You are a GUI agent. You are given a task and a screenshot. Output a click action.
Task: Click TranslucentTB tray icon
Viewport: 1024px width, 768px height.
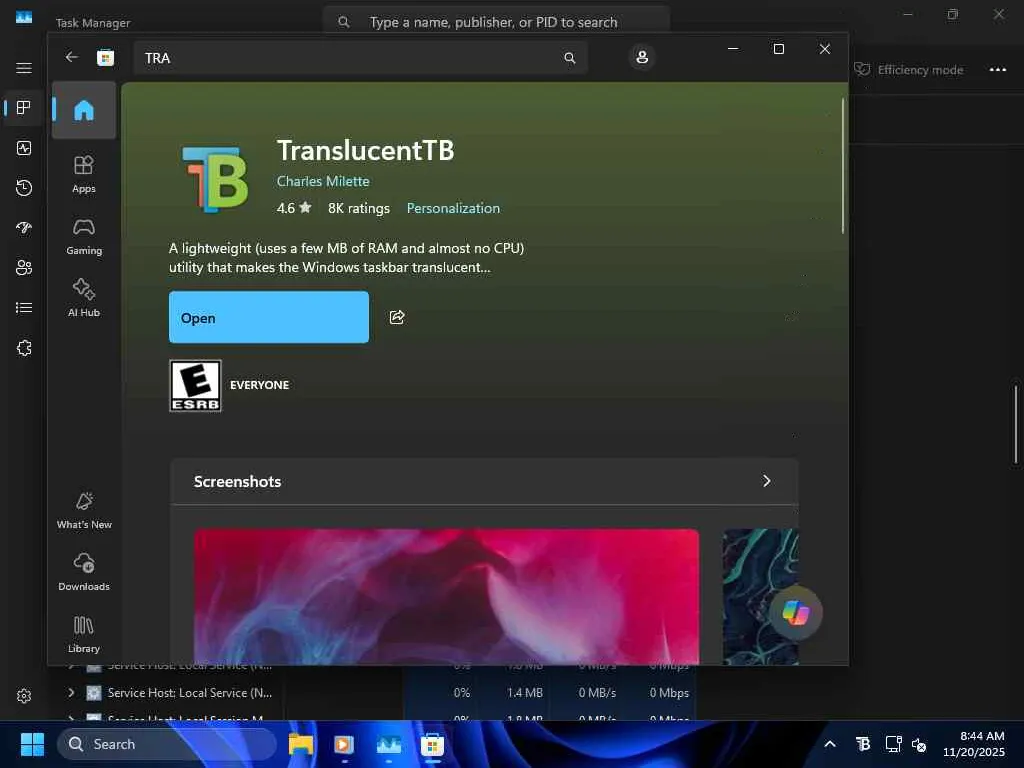coord(863,744)
